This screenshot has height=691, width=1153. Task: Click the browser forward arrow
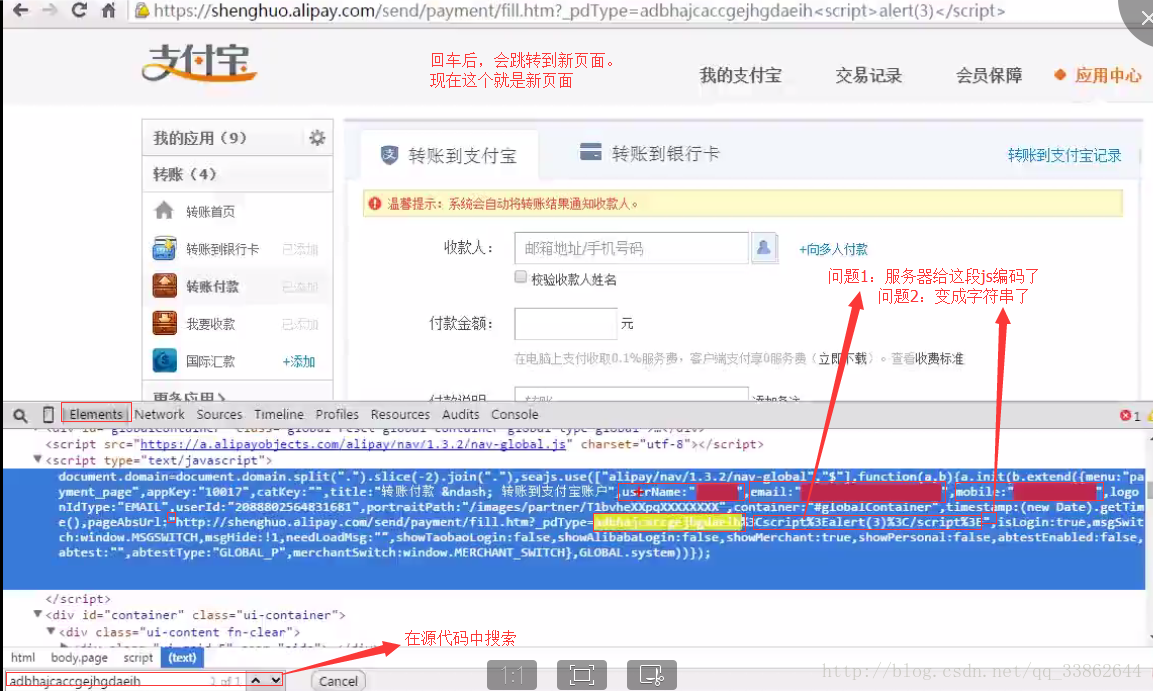click(x=49, y=10)
